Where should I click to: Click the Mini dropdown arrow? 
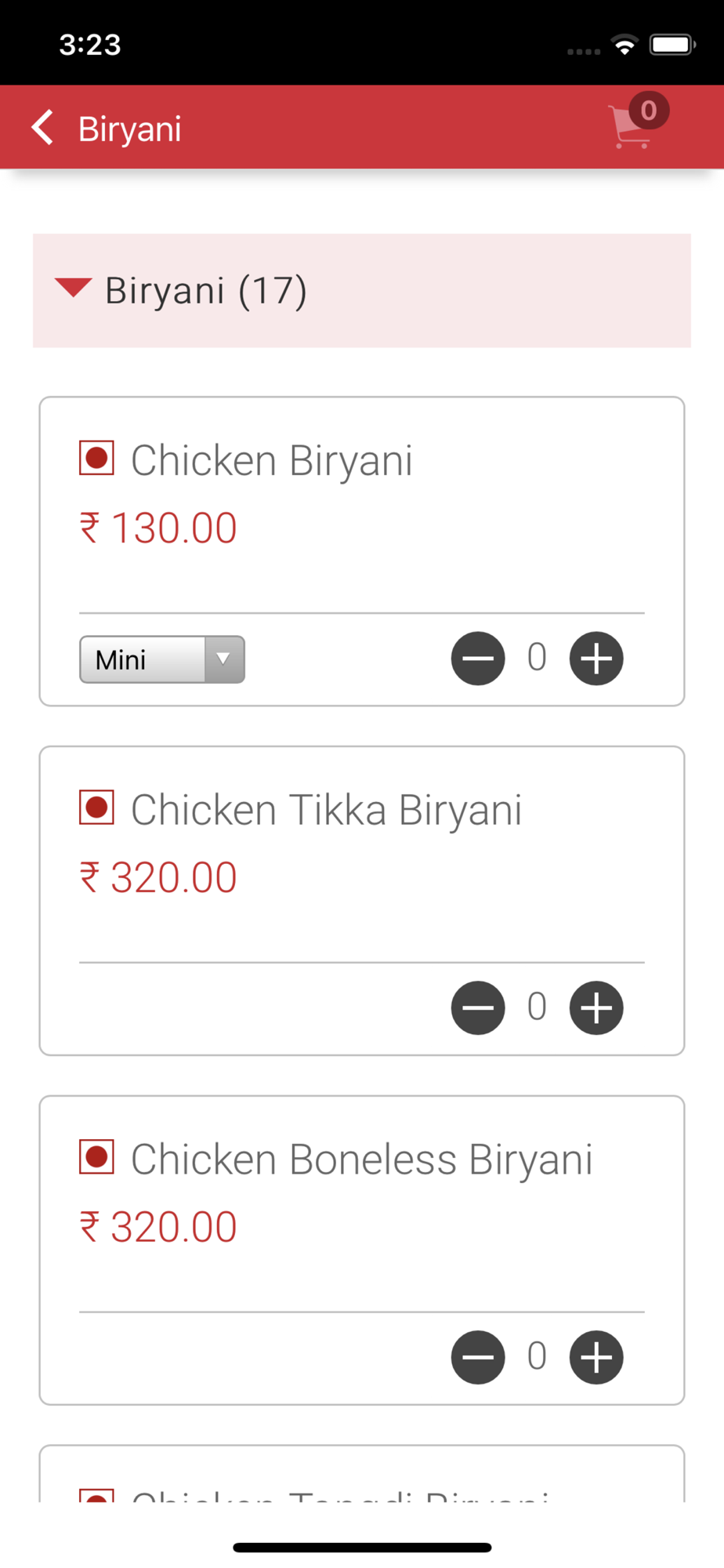click(x=224, y=659)
